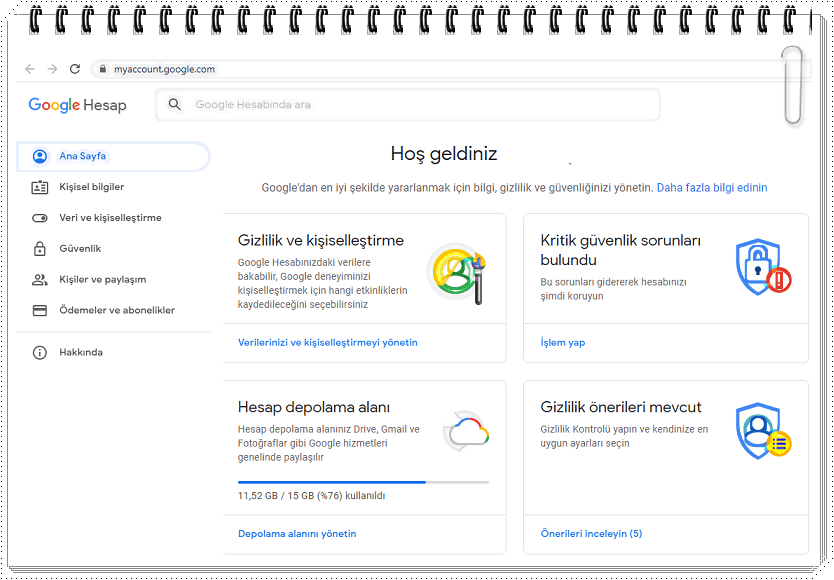Open the Hakkında page
Viewport: 834px width, 580px height.
tap(113, 352)
